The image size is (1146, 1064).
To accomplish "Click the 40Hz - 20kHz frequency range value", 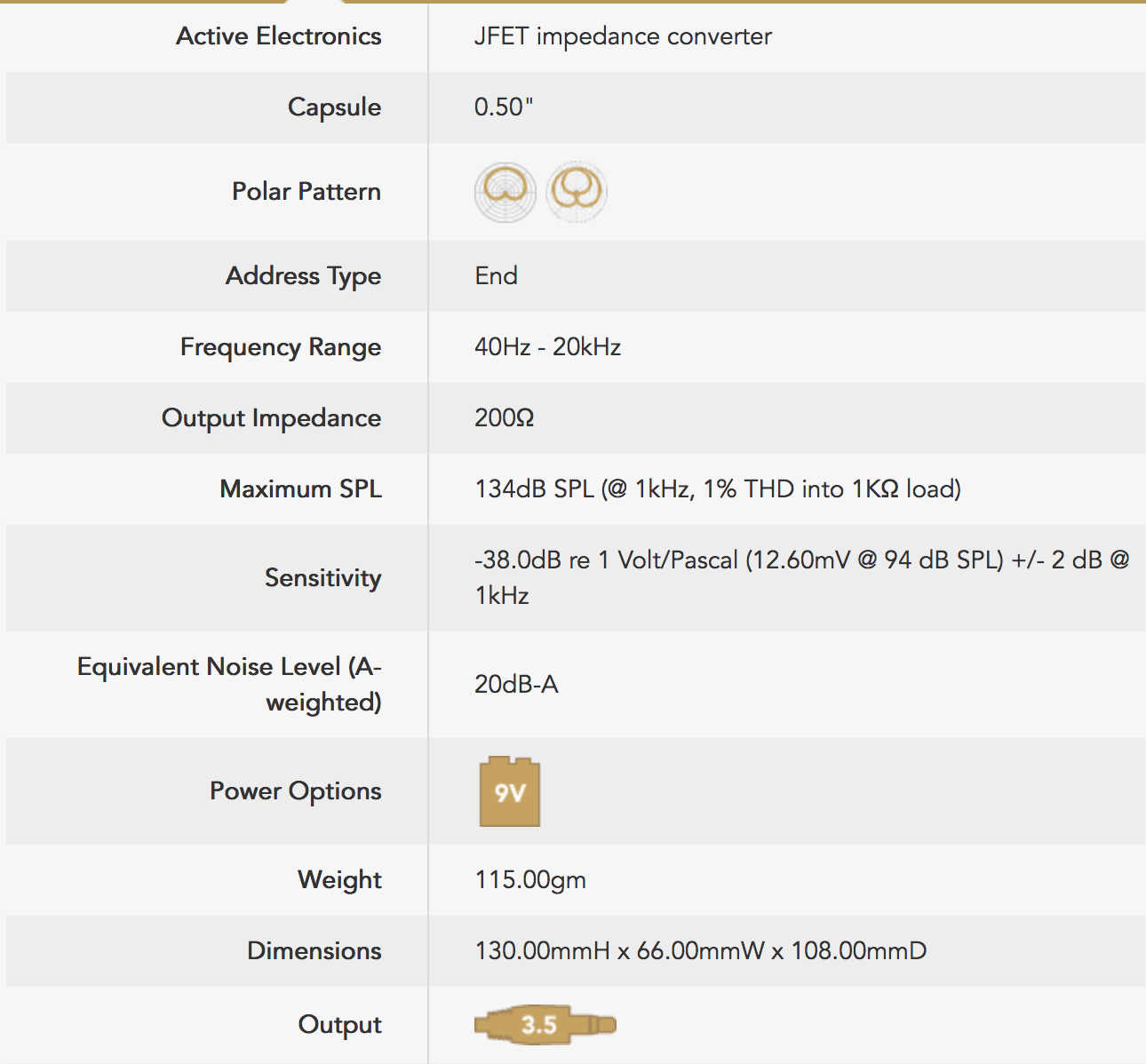I will tap(547, 347).
